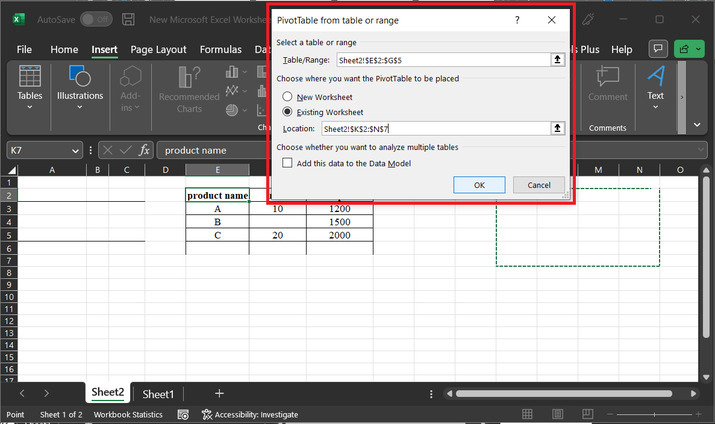Click the next sheet navigation arrow

pyautogui.click(x=46, y=393)
